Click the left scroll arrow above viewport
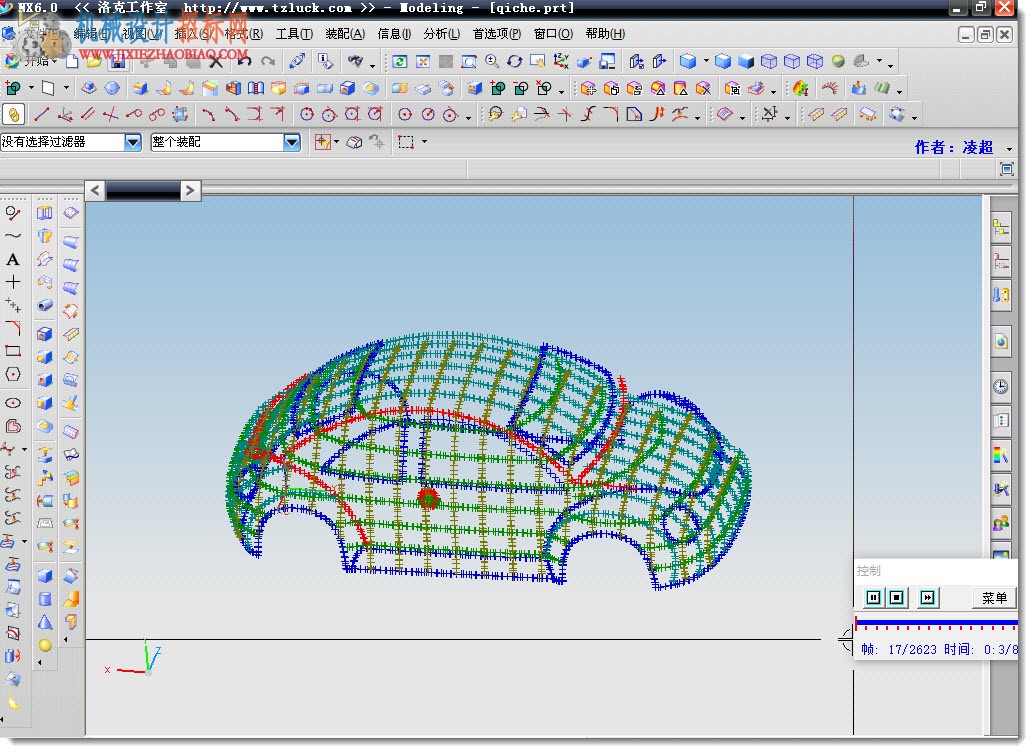1033x753 pixels. click(96, 190)
